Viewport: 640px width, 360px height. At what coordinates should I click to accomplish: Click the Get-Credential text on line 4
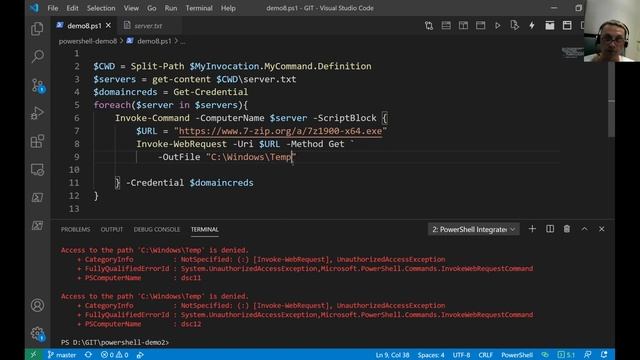click(210, 92)
